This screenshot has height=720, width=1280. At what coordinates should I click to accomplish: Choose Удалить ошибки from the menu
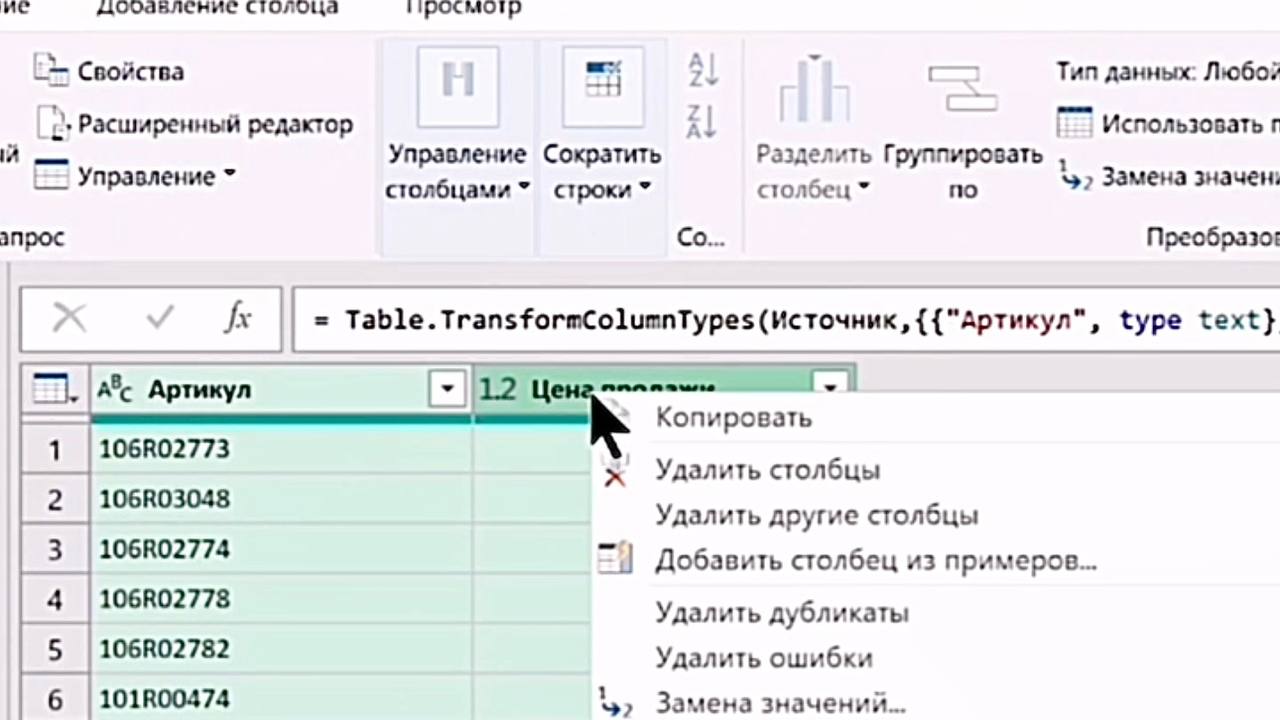pyautogui.click(x=764, y=658)
